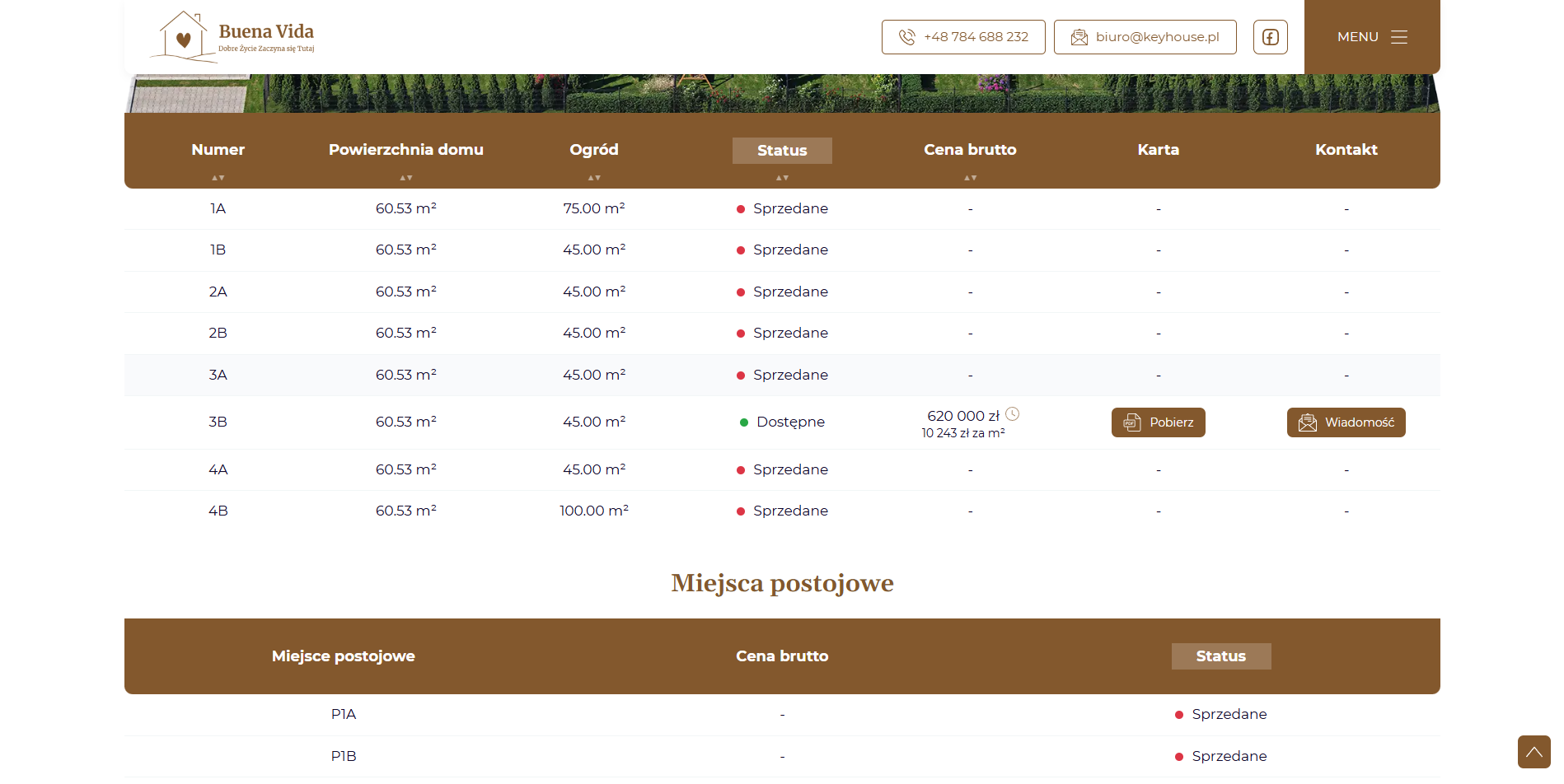
Task: Open the Facebook page icon
Action: (1270, 37)
